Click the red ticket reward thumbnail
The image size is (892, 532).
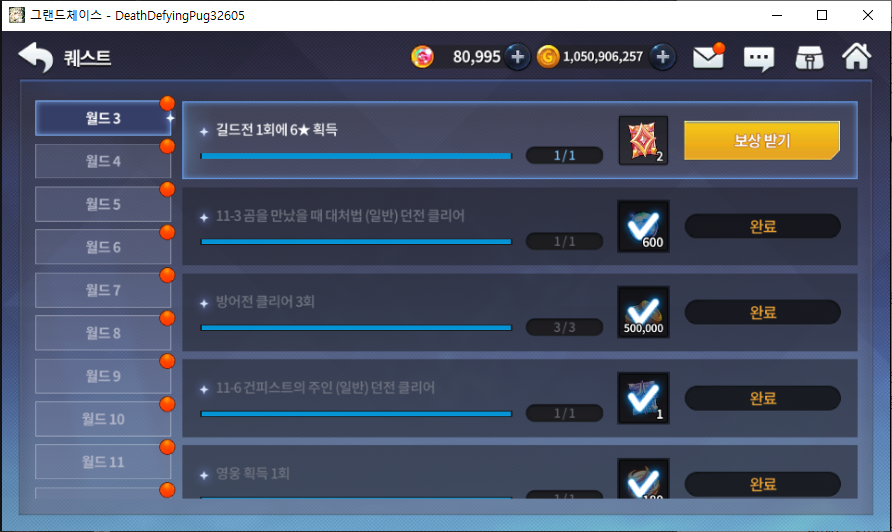(x=643, y=141)
